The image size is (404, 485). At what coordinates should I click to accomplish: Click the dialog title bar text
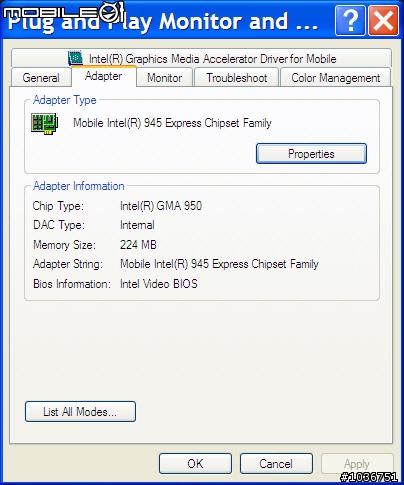[x=163, y=21]
